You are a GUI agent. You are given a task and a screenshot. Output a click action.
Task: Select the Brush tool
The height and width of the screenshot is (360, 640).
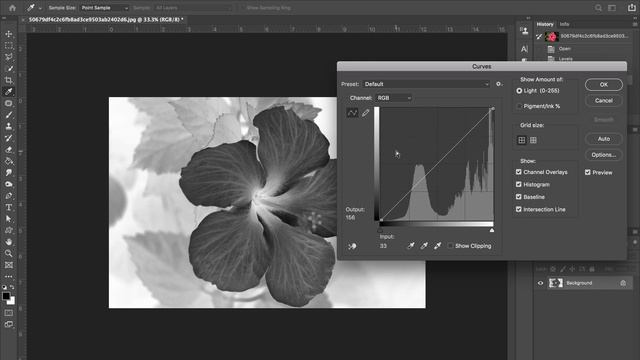(x=9, y=115)
